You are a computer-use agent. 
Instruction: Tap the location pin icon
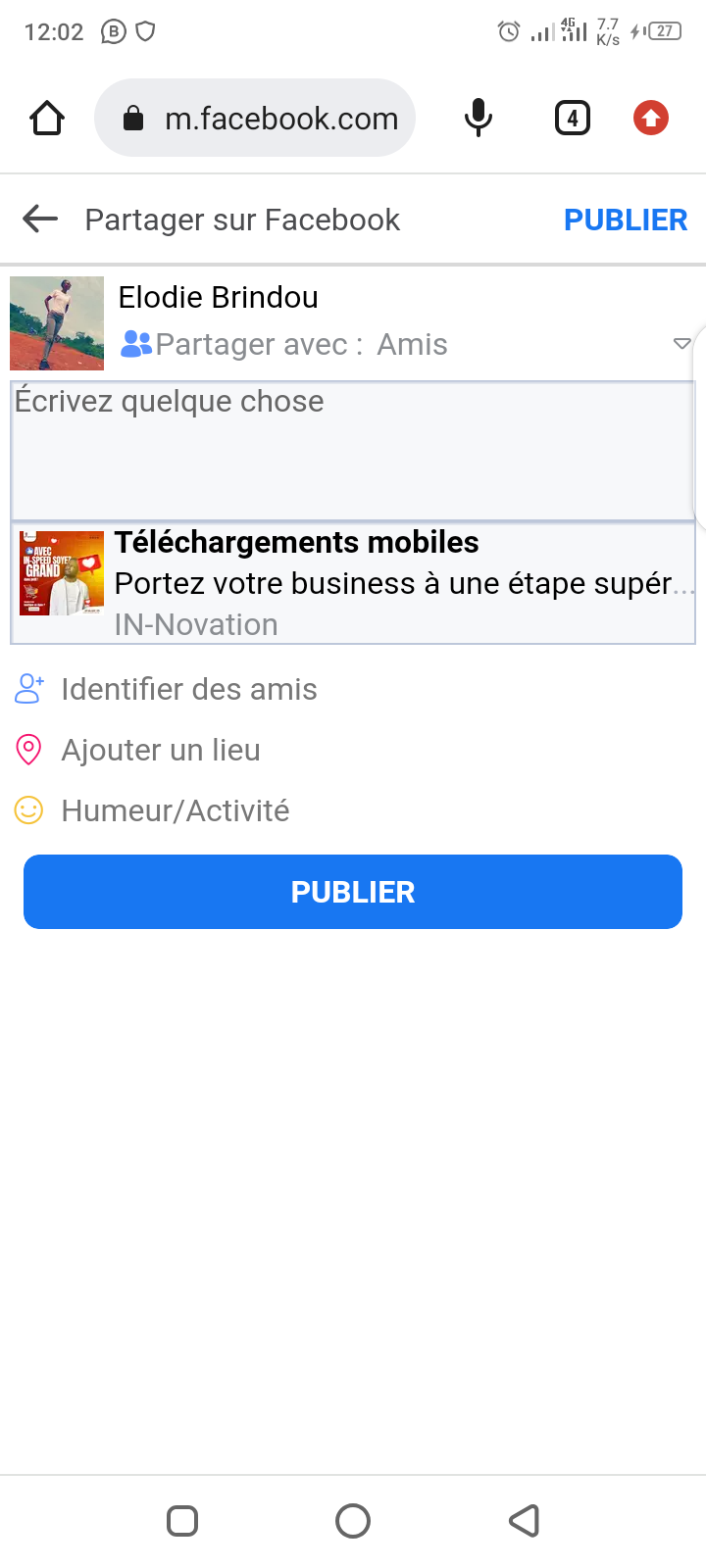(x=29, y=750)
